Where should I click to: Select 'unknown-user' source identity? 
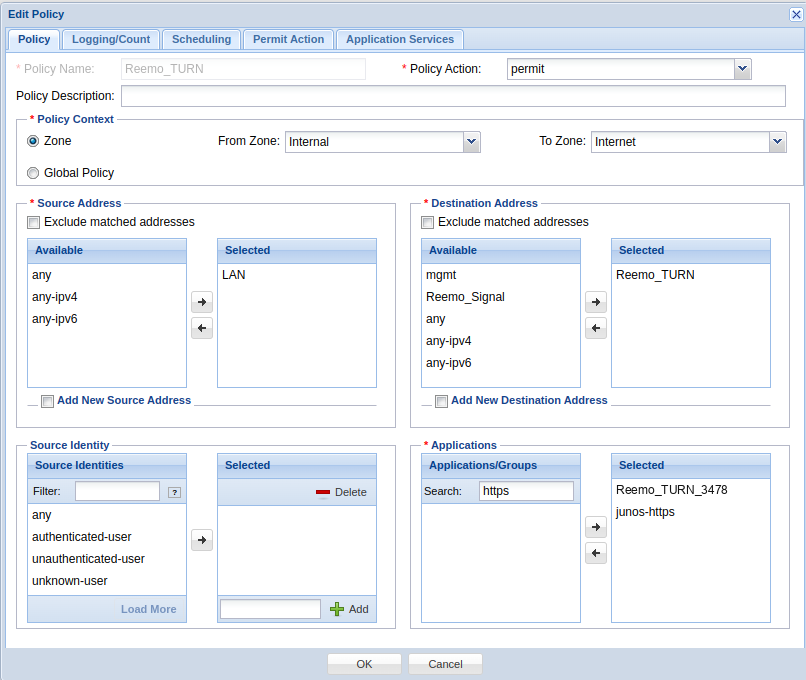point(107,581)
